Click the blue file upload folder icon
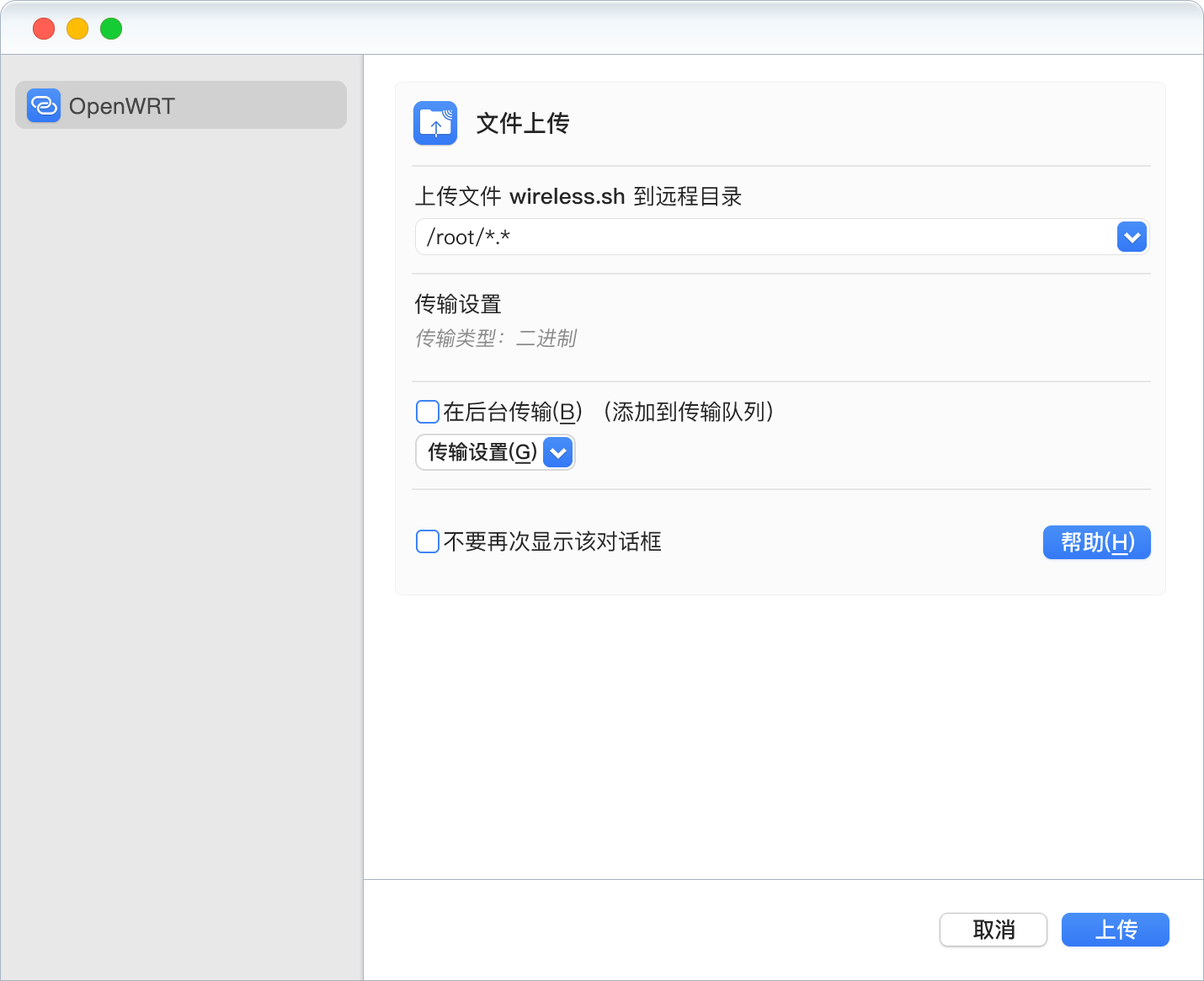This screenshot has width=1204, height=981. (435, 124)
